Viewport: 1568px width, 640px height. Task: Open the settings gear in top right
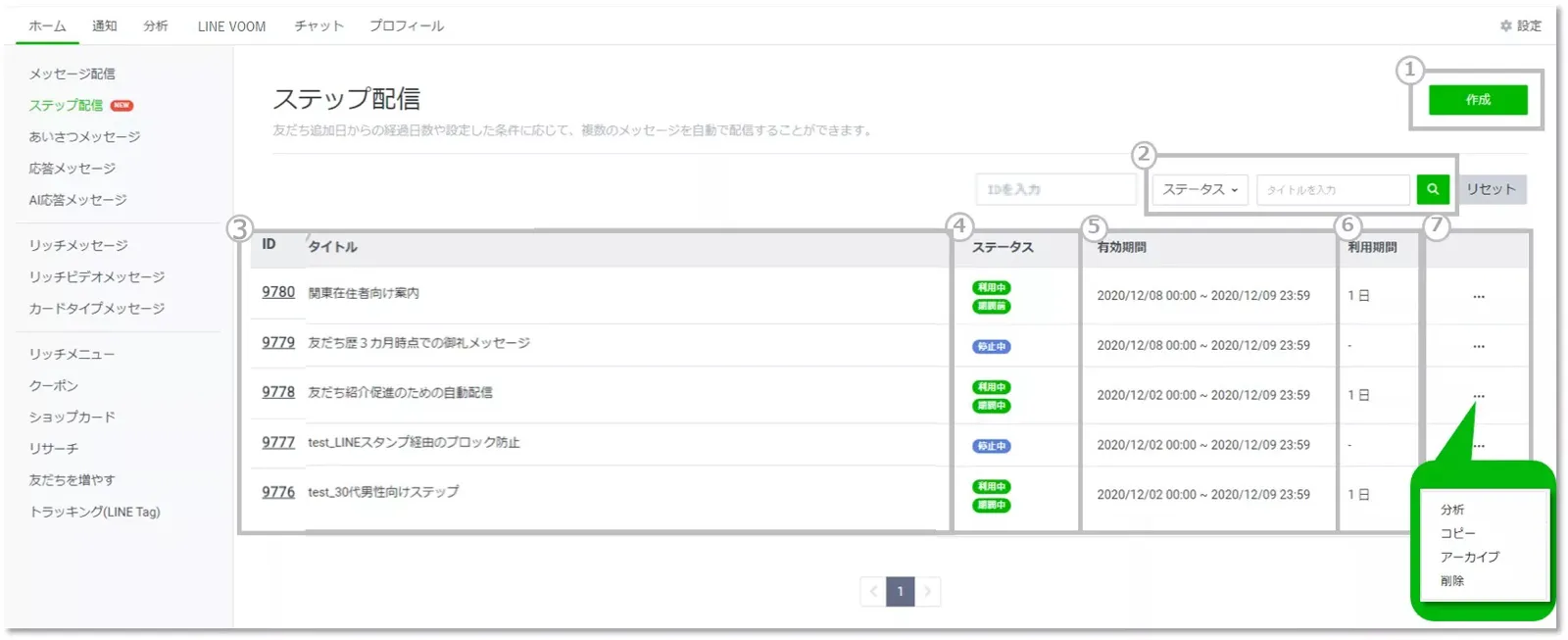point(1520,25)
